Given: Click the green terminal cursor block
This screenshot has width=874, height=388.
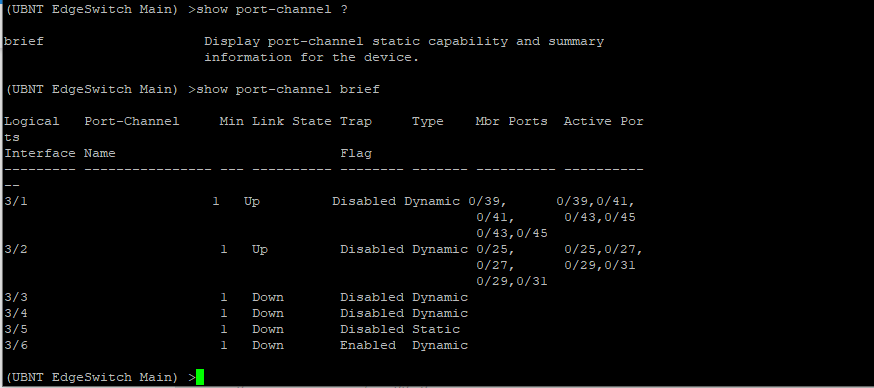Looking at the screenshot, I should (x=200, y=377).
